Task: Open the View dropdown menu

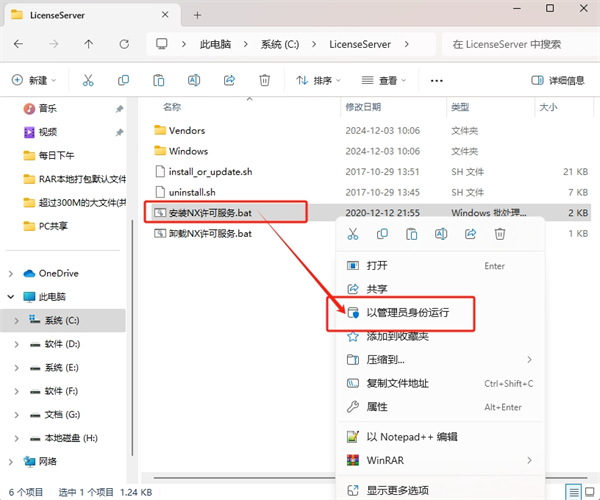Action: click(x=384, y=80)
